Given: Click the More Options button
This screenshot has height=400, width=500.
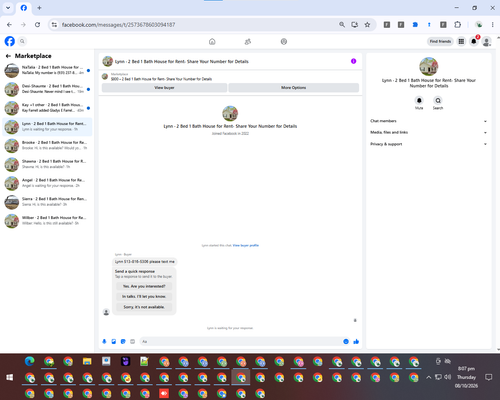Looking at the screenshot, I should 293,88.
